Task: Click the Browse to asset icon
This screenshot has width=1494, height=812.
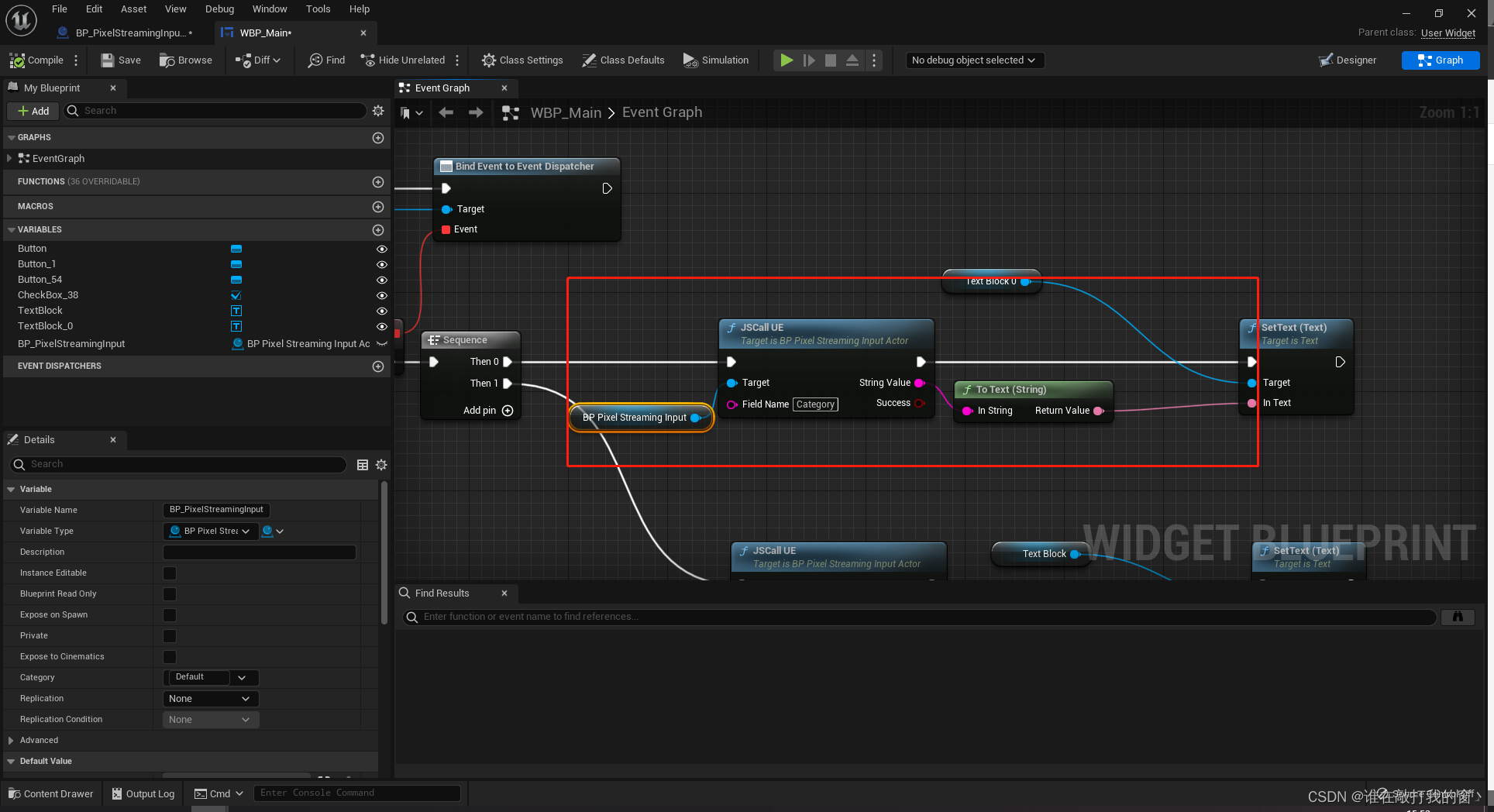Action: click(x=167, y=60)
